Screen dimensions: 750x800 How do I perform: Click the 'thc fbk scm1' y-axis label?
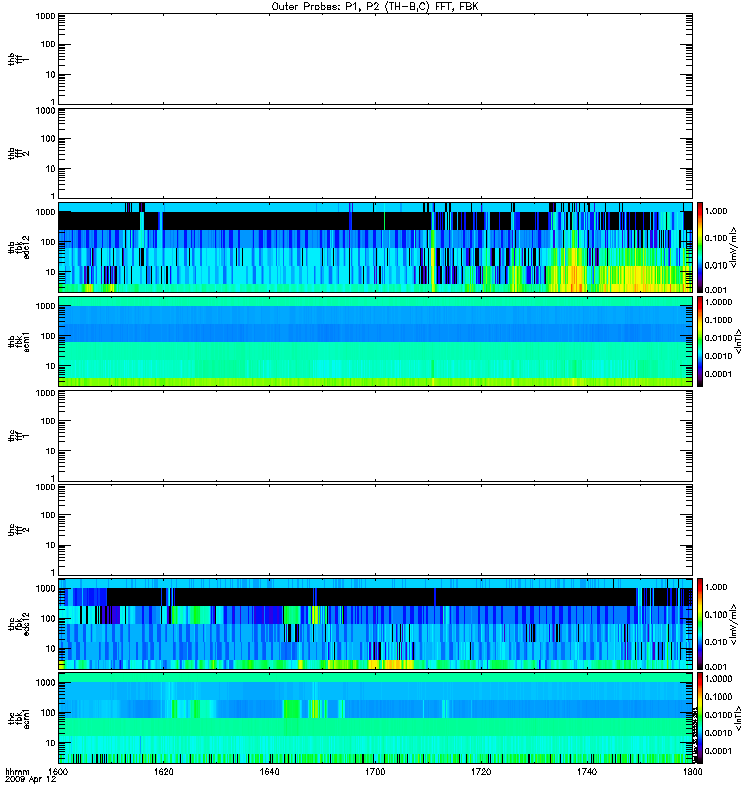(x=19, y=718)
